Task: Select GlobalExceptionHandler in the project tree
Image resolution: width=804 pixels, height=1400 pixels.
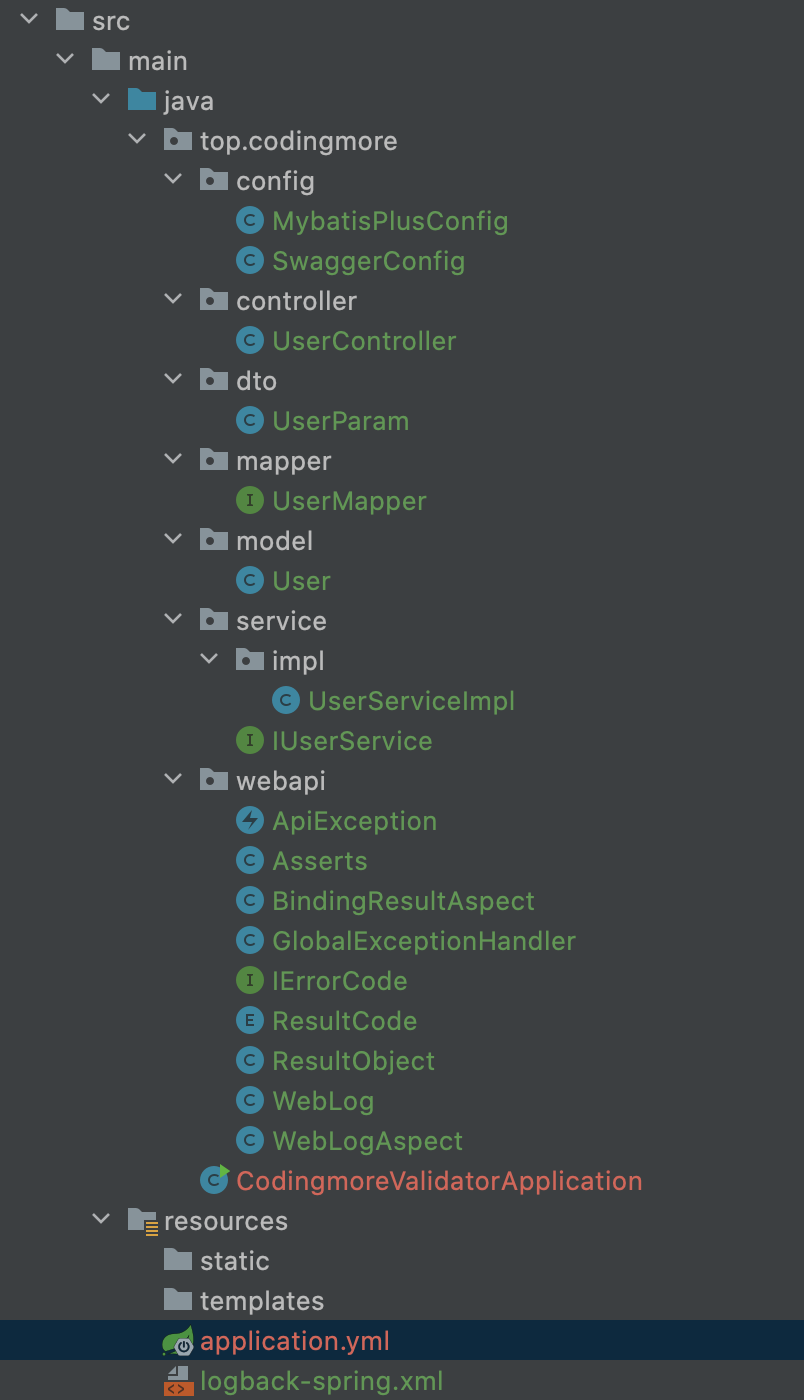Action: click(424, 941)
